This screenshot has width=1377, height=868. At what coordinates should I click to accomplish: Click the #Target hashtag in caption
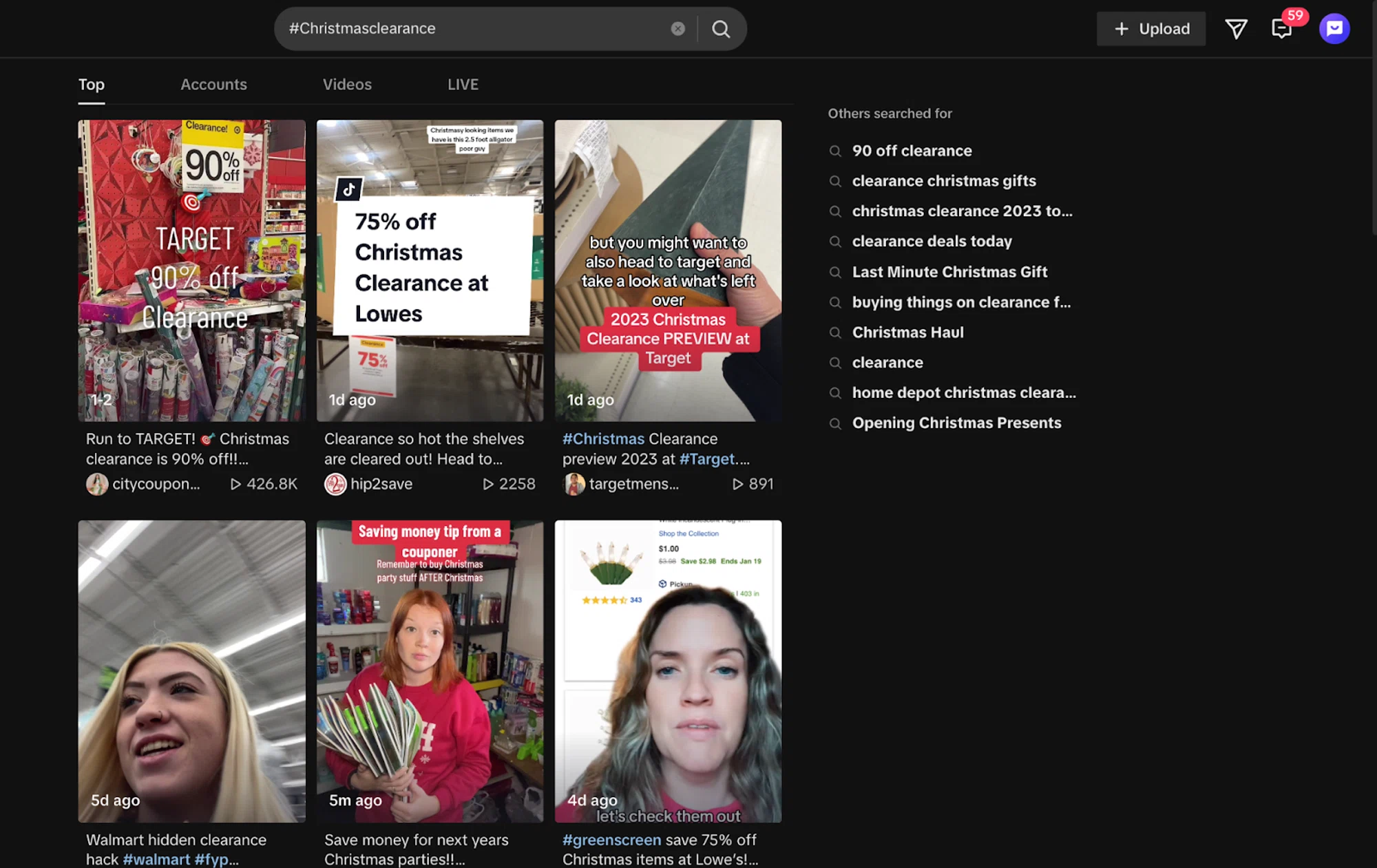tap(707, 459)
